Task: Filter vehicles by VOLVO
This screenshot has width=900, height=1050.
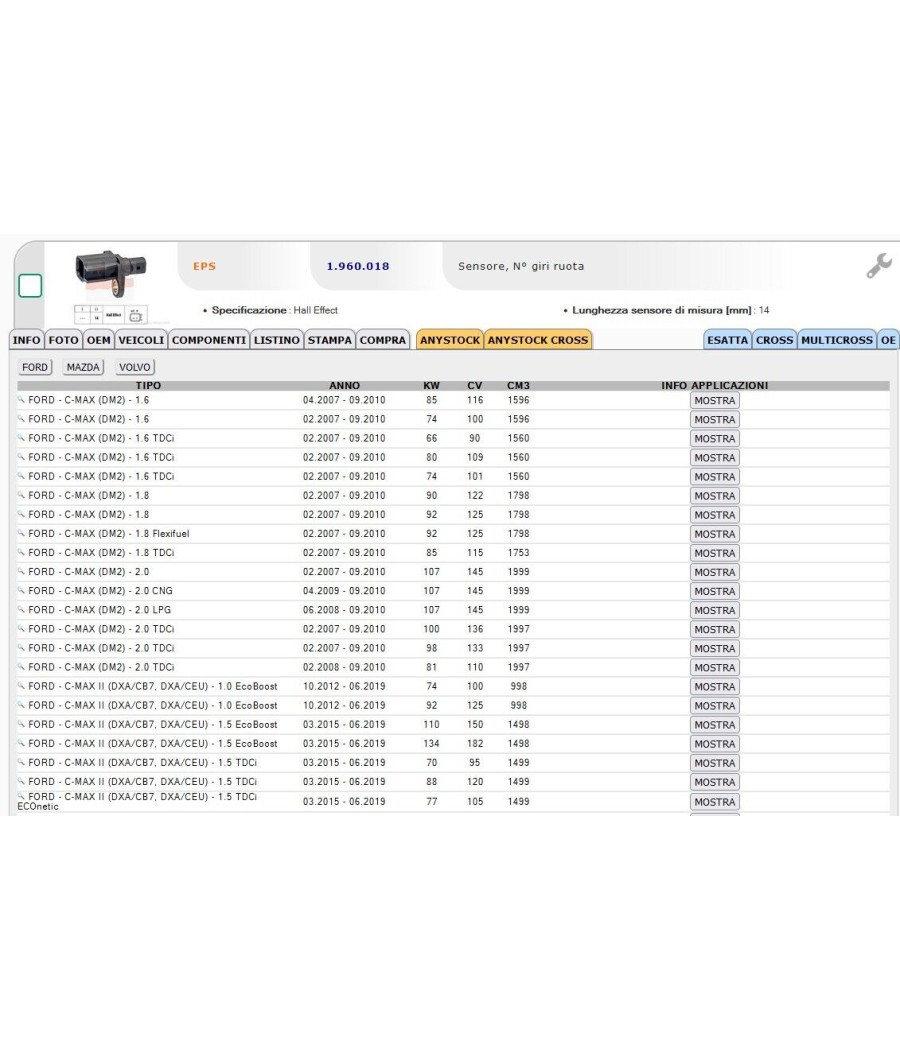Action: point(135,368)
